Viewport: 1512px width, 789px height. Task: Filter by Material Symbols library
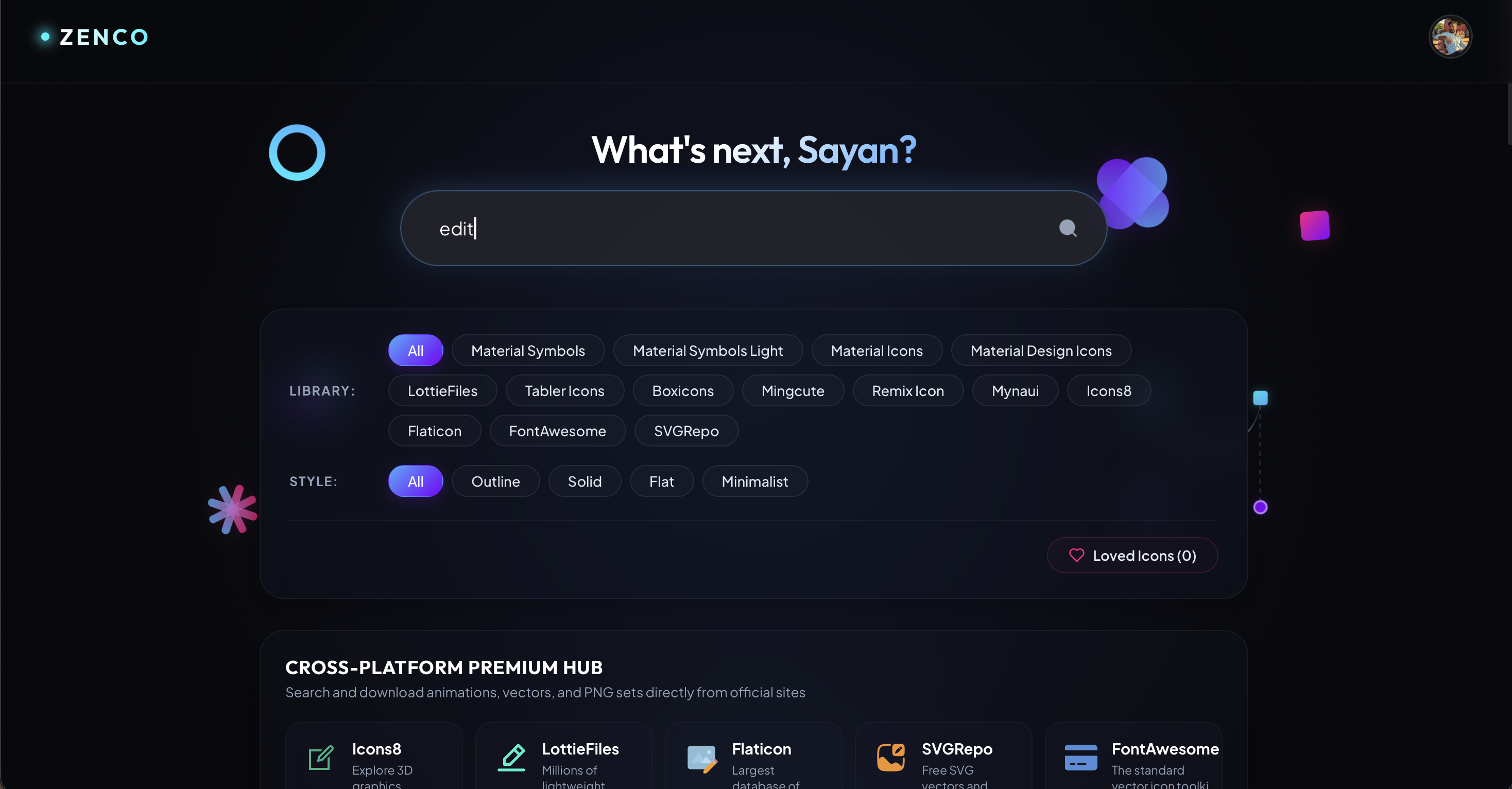point(528,351)
